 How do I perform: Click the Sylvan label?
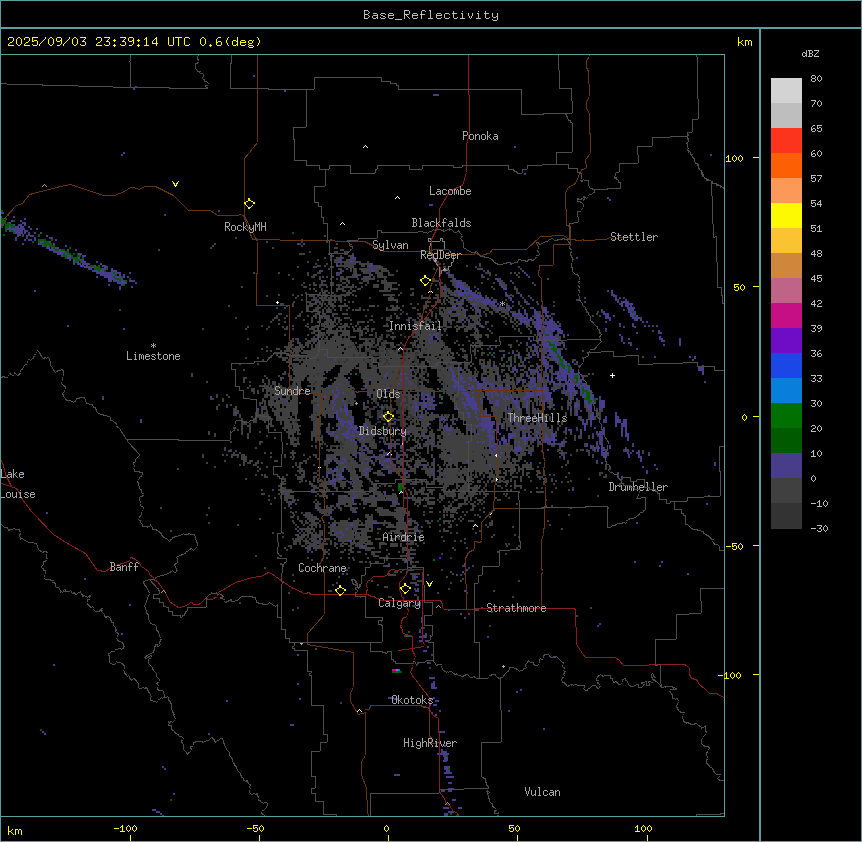point(390,245)
